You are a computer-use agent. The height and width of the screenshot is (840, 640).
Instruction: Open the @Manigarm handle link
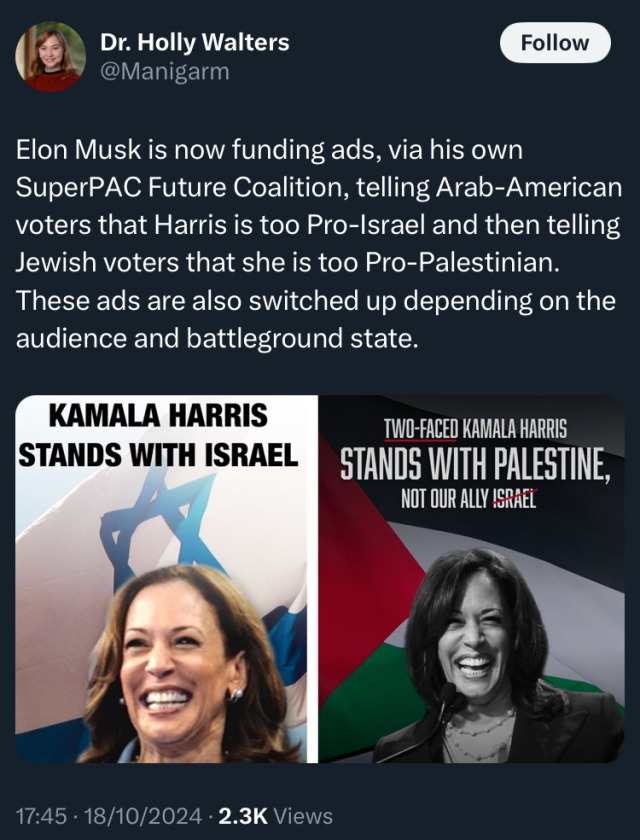pyautogui.click(x=164, y=71)
